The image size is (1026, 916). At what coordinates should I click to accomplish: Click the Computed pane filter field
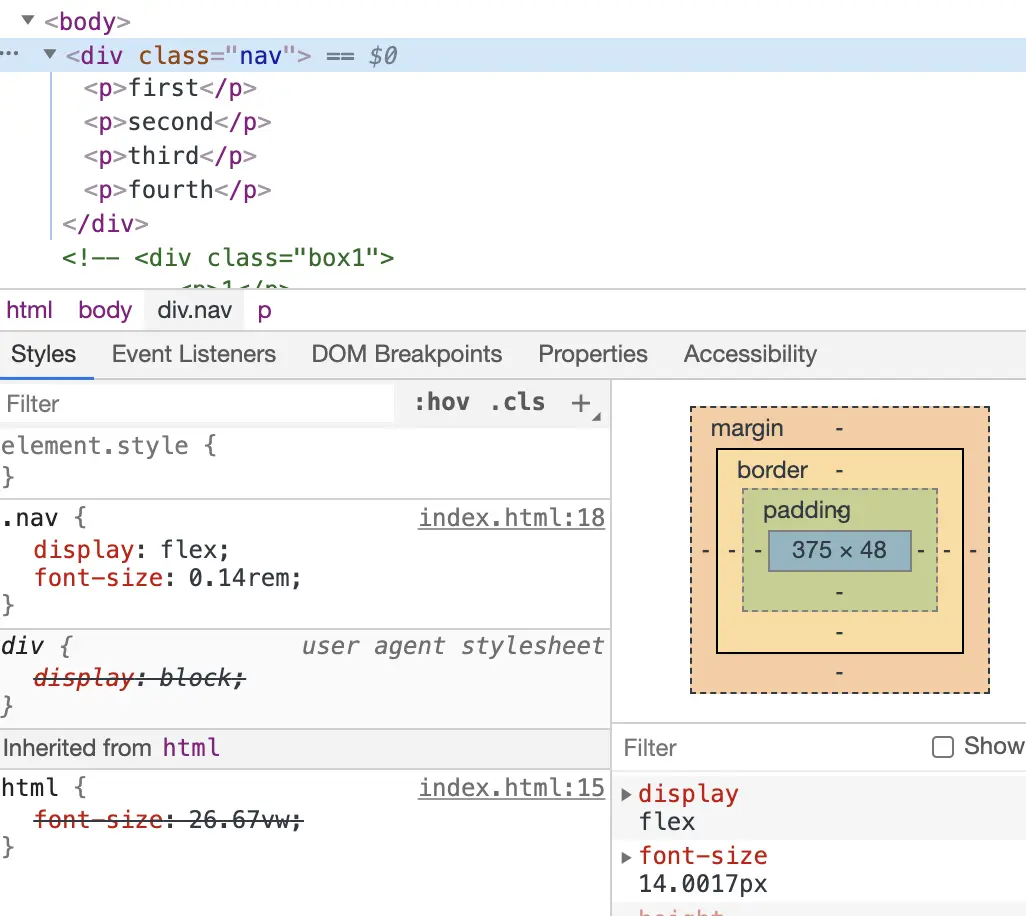click(x=770, y=748)
